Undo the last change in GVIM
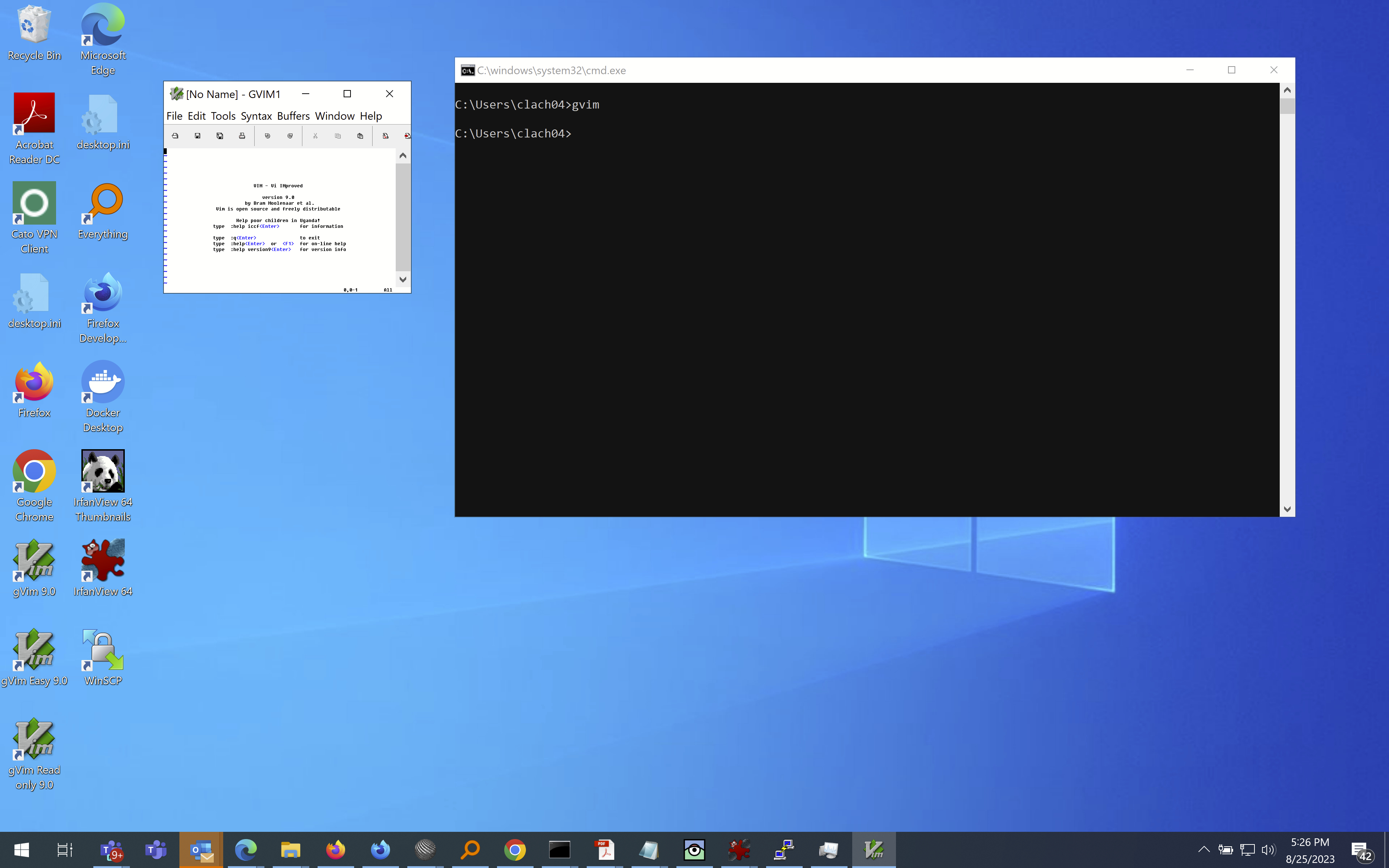Image resolution: width=1389 pixels, height=868 pixels. pyautogui.click(x=267, y=136)
